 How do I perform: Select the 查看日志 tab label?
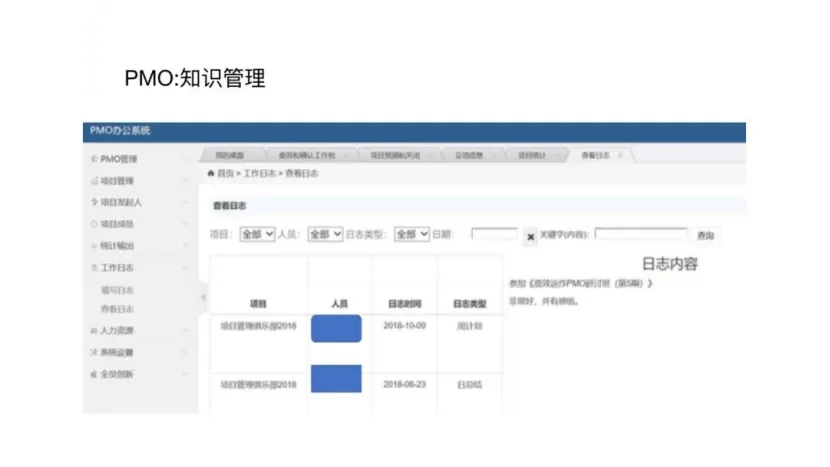click(595, 155)
